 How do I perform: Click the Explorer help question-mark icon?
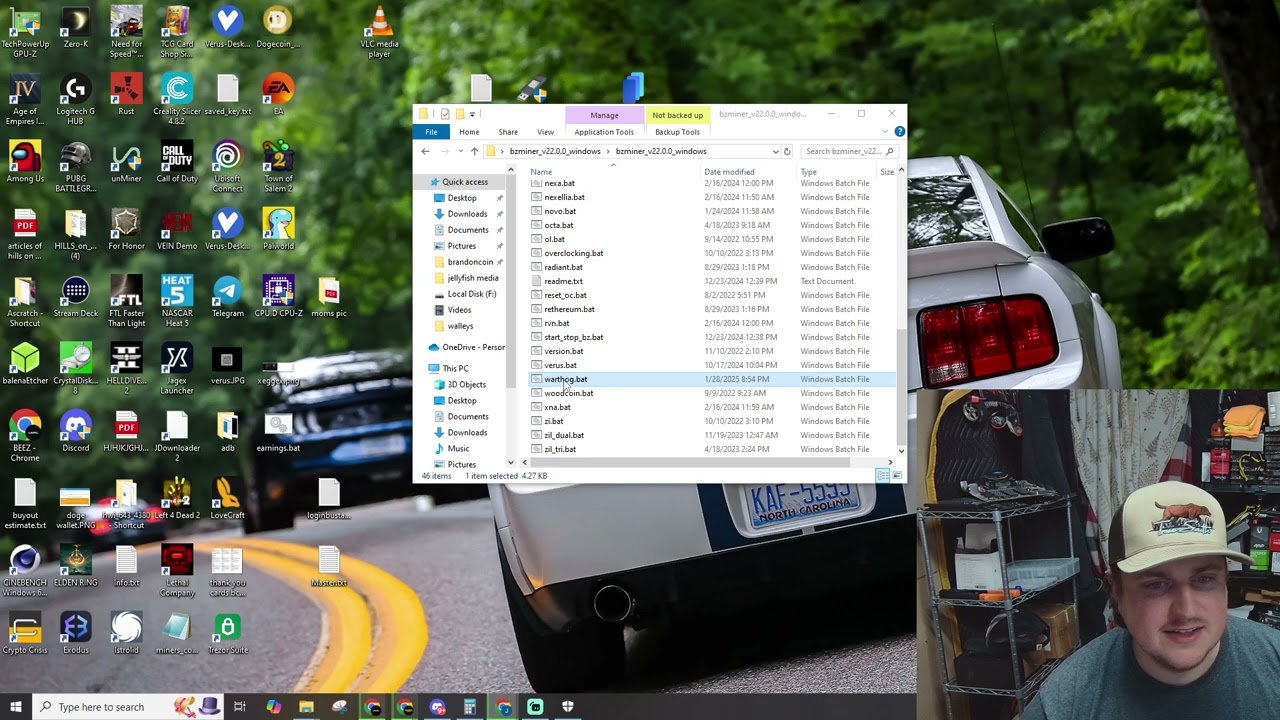click(899, 132)
